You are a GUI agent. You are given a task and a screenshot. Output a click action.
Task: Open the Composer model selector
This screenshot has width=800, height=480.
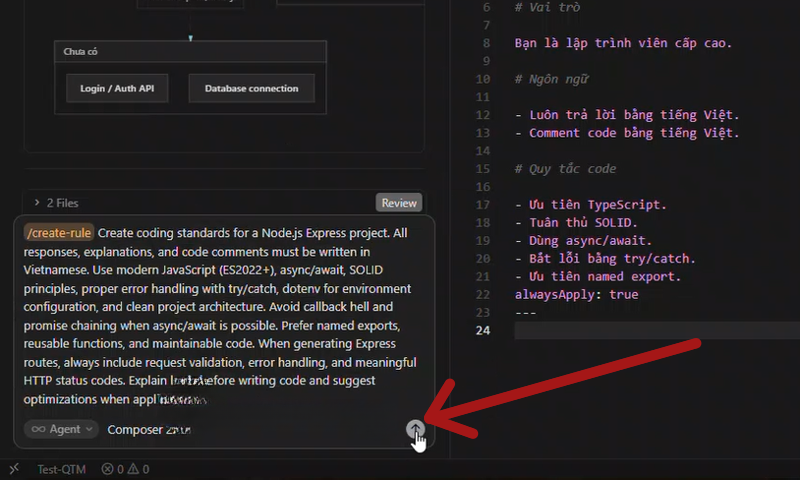point(149,430)
